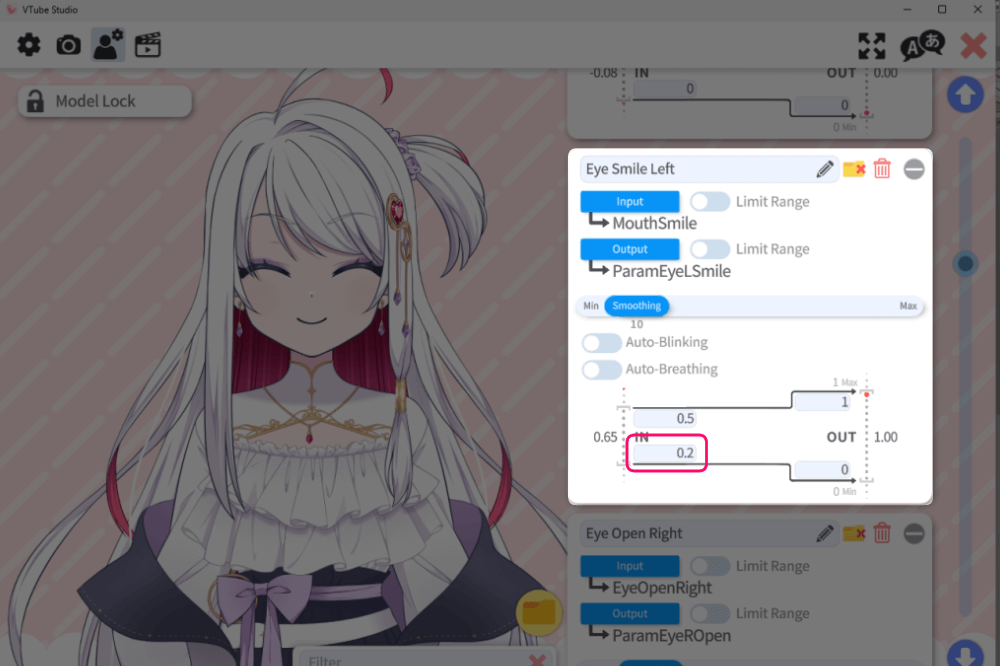Collapse the Eye Open Right parameter card
The width and height of the screenshot is (1000, 666).
(914, 534)
